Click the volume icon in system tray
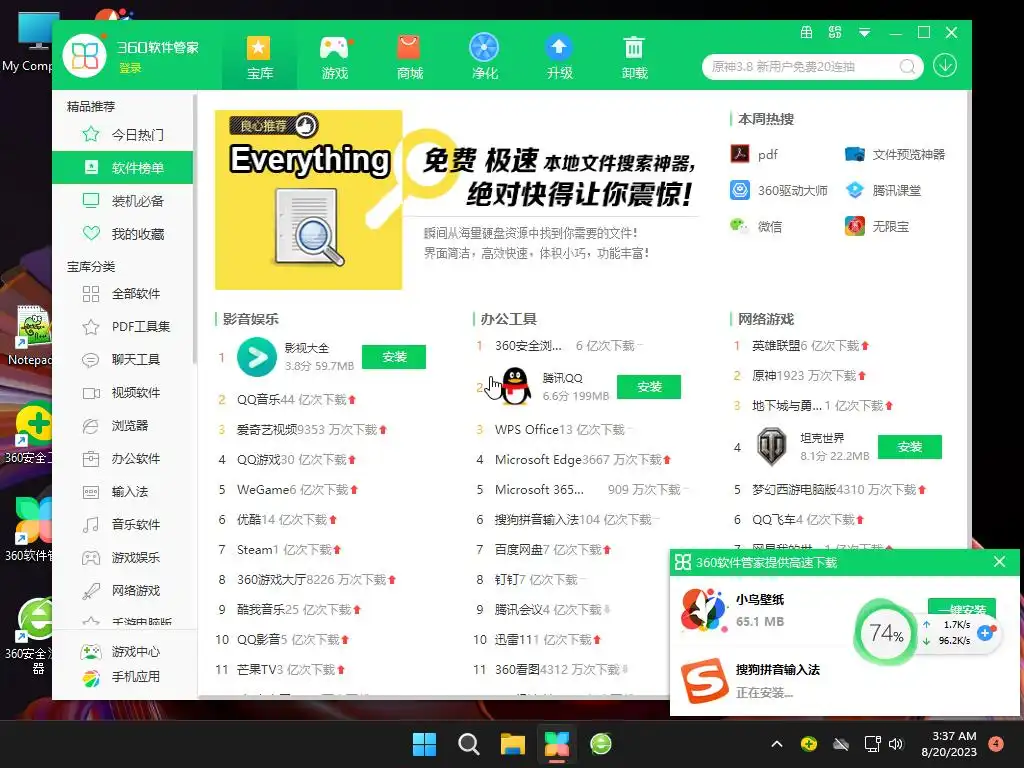 tap(896, 744)
